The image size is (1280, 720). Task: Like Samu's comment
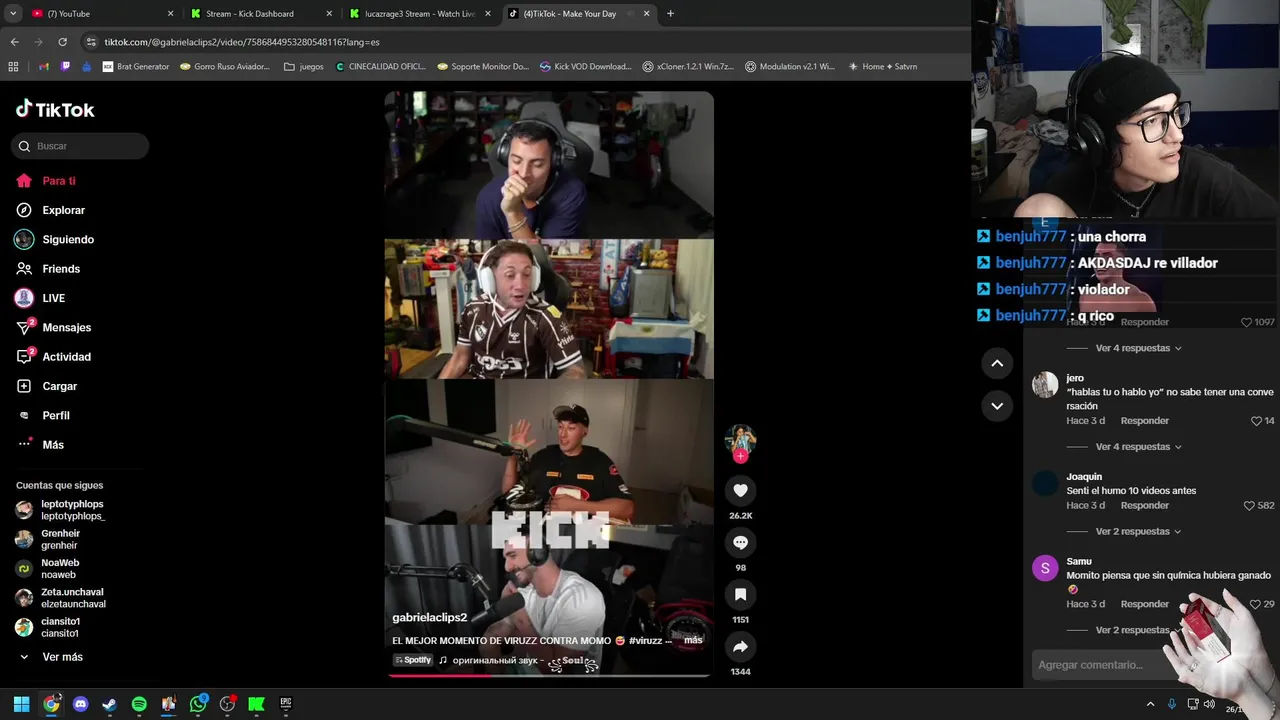click(x=1257, y=604)
